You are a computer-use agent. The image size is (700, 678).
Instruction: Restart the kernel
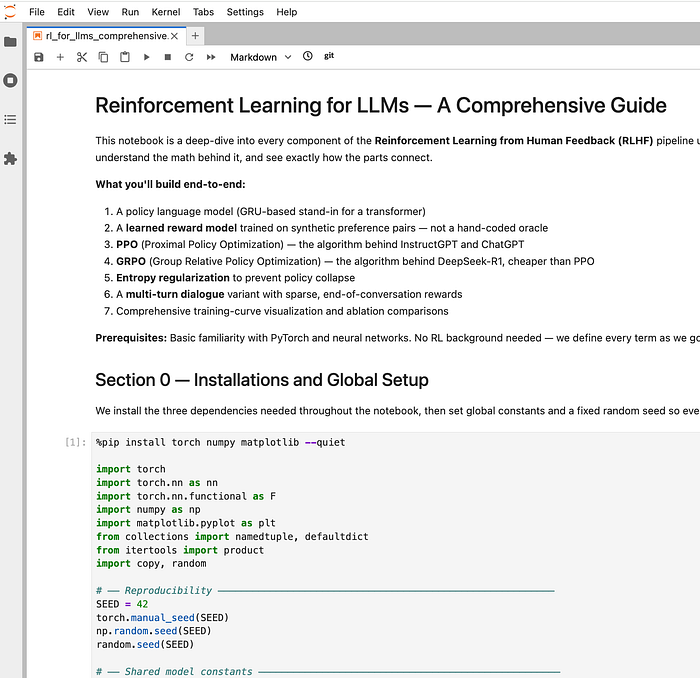(189, 57)
